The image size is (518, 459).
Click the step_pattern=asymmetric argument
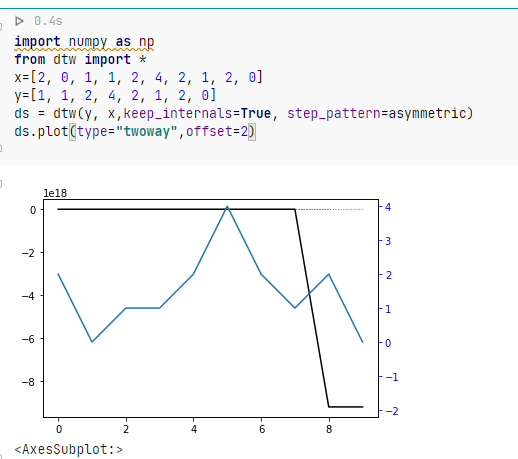pos(376,113)
